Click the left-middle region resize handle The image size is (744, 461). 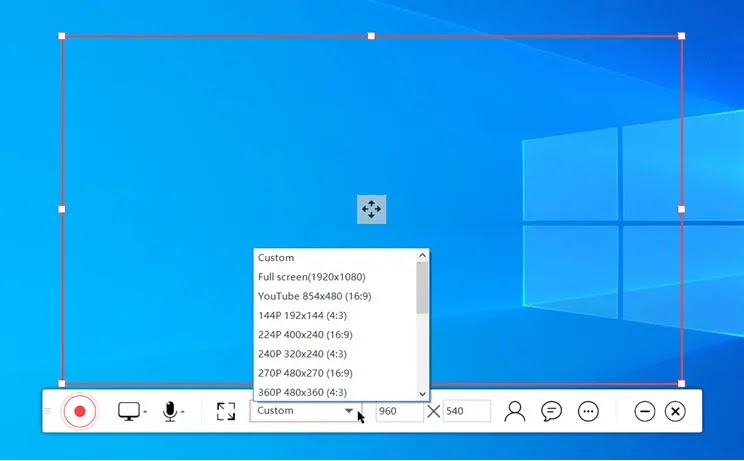[x=62, y=209]
